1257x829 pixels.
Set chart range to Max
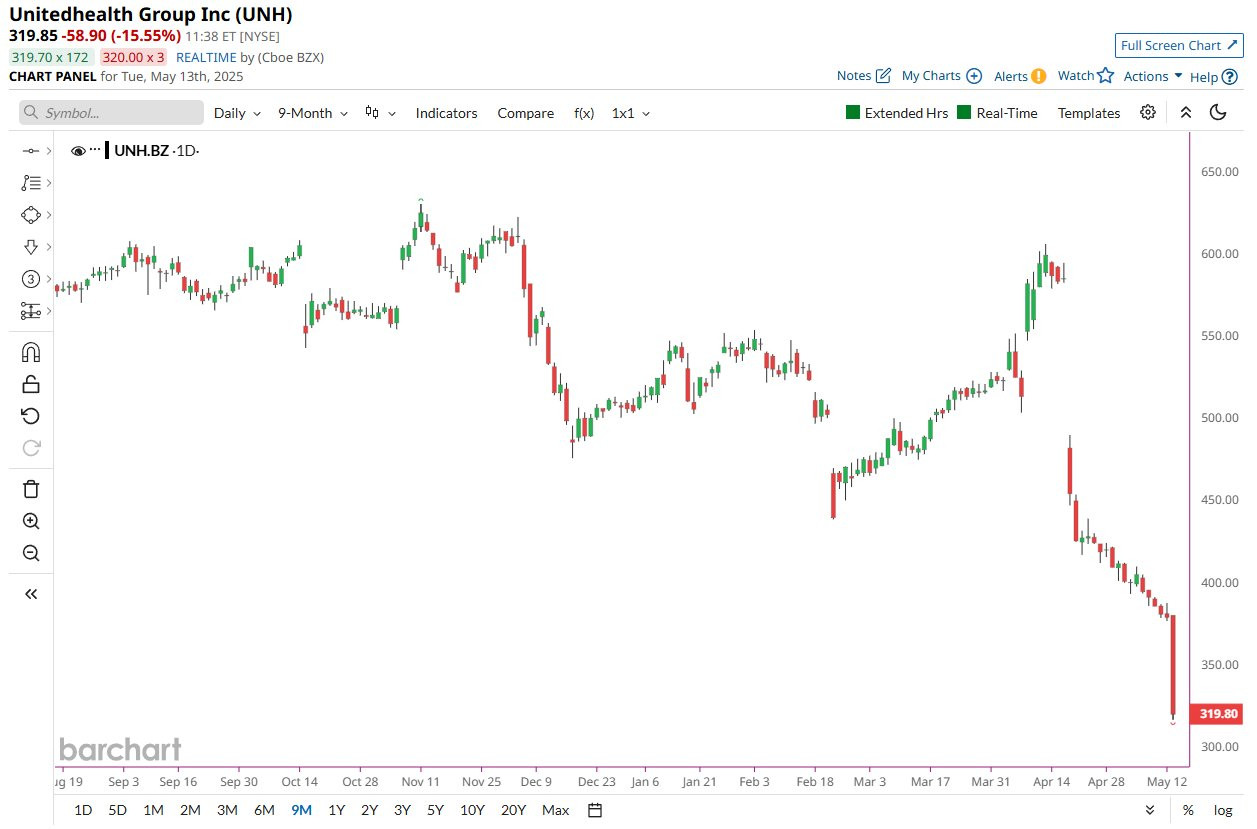tap(555, 810)
